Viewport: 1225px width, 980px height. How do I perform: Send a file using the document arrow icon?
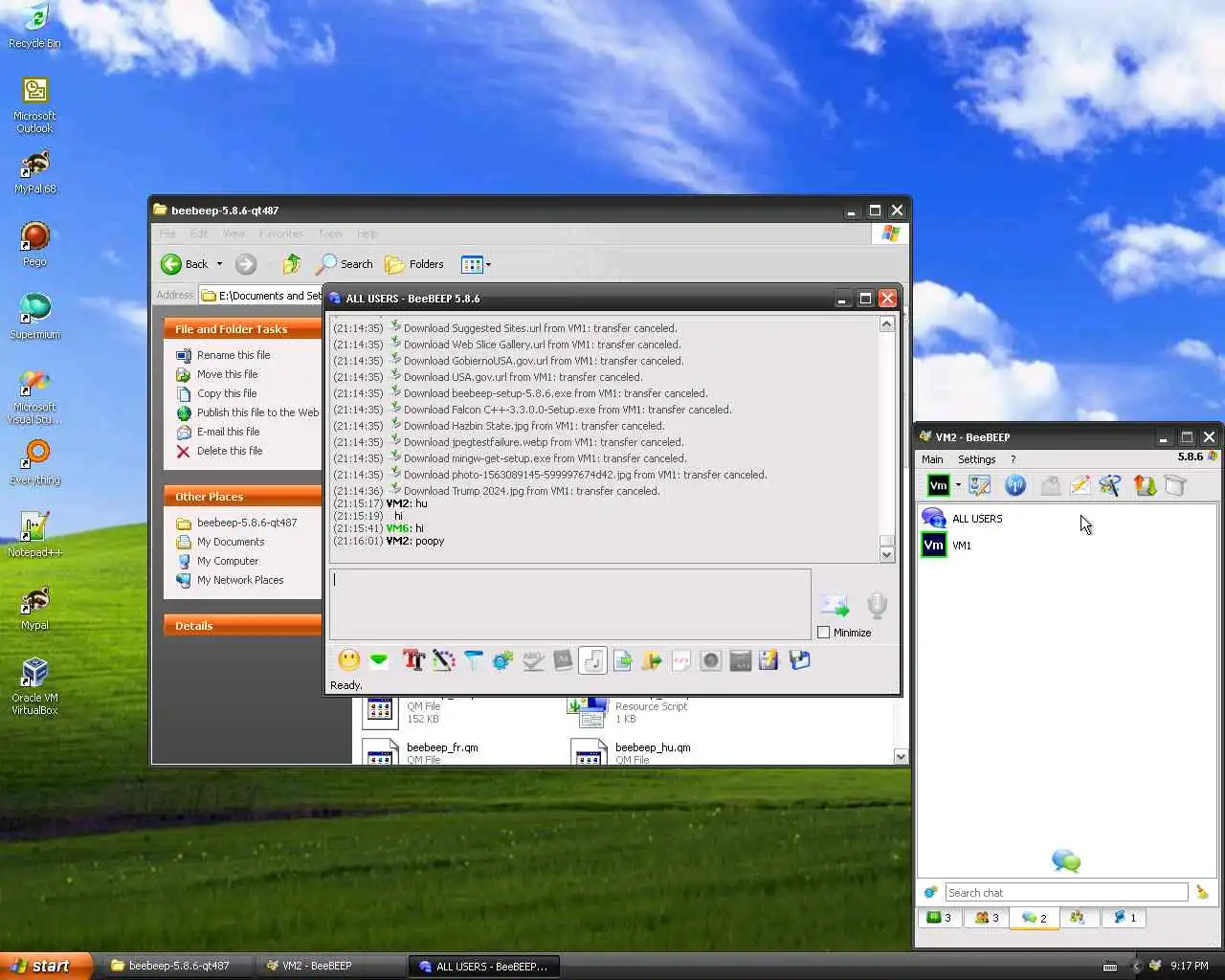click(622, 659)
